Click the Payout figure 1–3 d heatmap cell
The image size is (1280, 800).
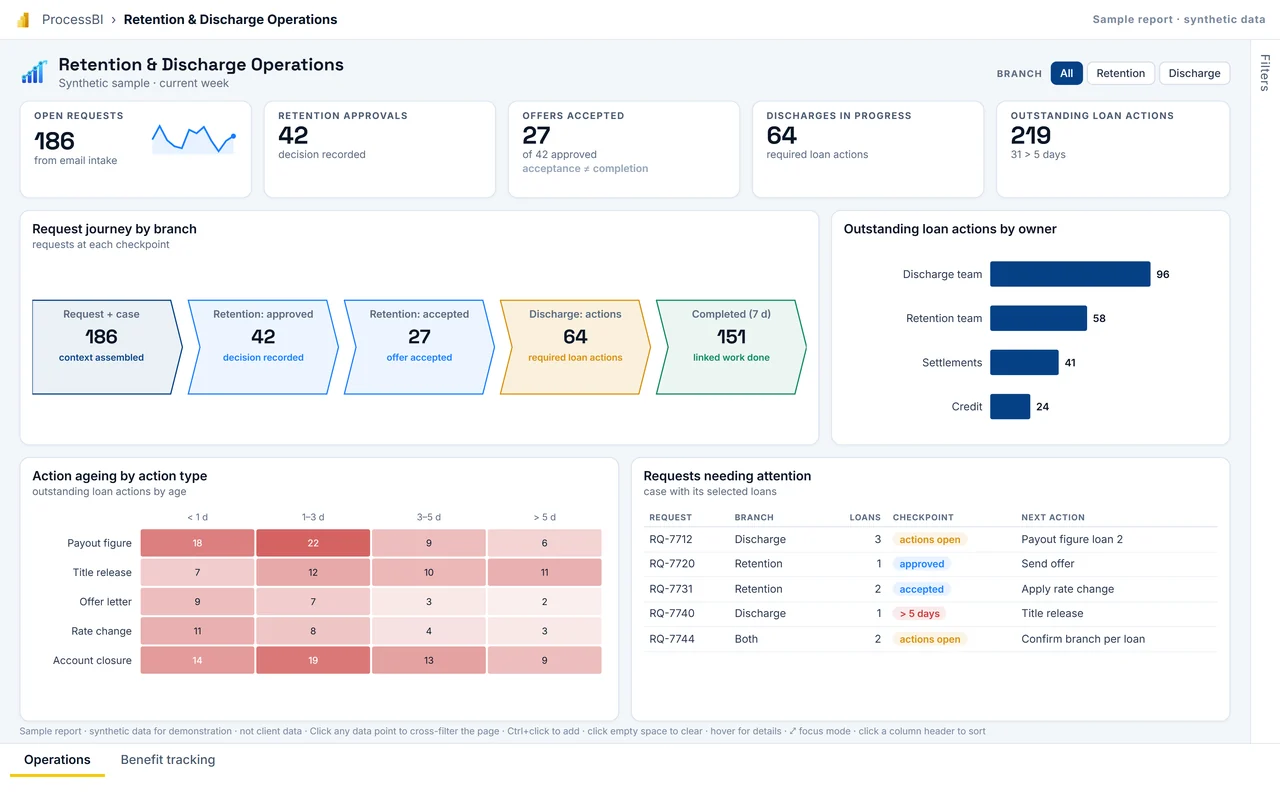tap(313, 543)
